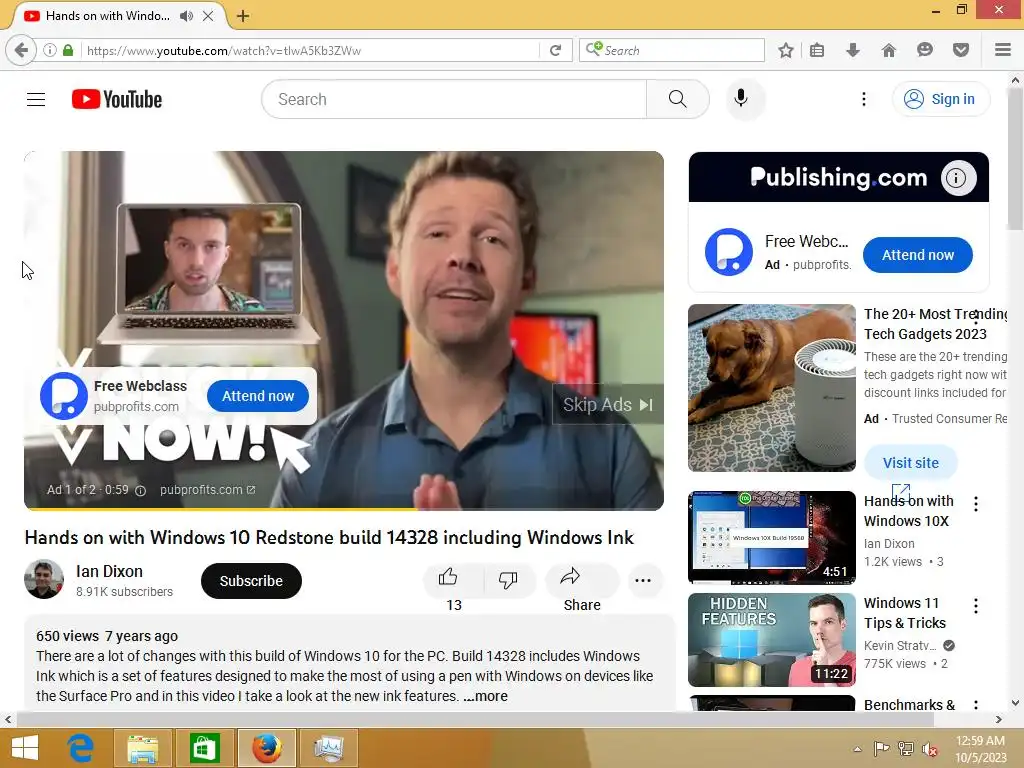
Task: Open Publishing.com ad info icon
Action: 957,178
